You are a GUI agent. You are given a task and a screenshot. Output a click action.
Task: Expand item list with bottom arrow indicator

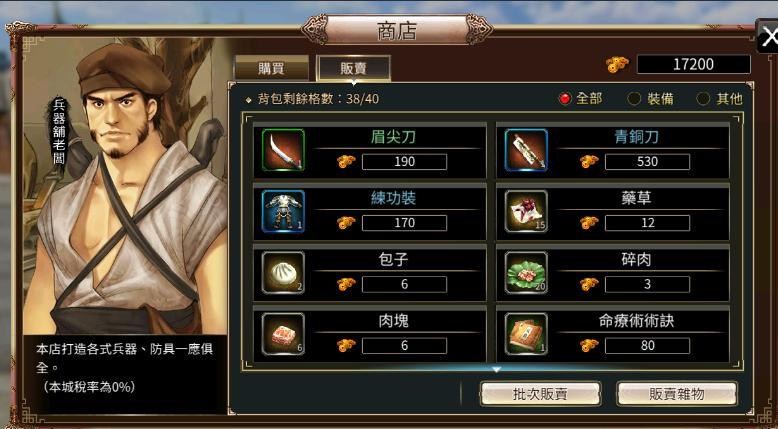tap(496, 369)
